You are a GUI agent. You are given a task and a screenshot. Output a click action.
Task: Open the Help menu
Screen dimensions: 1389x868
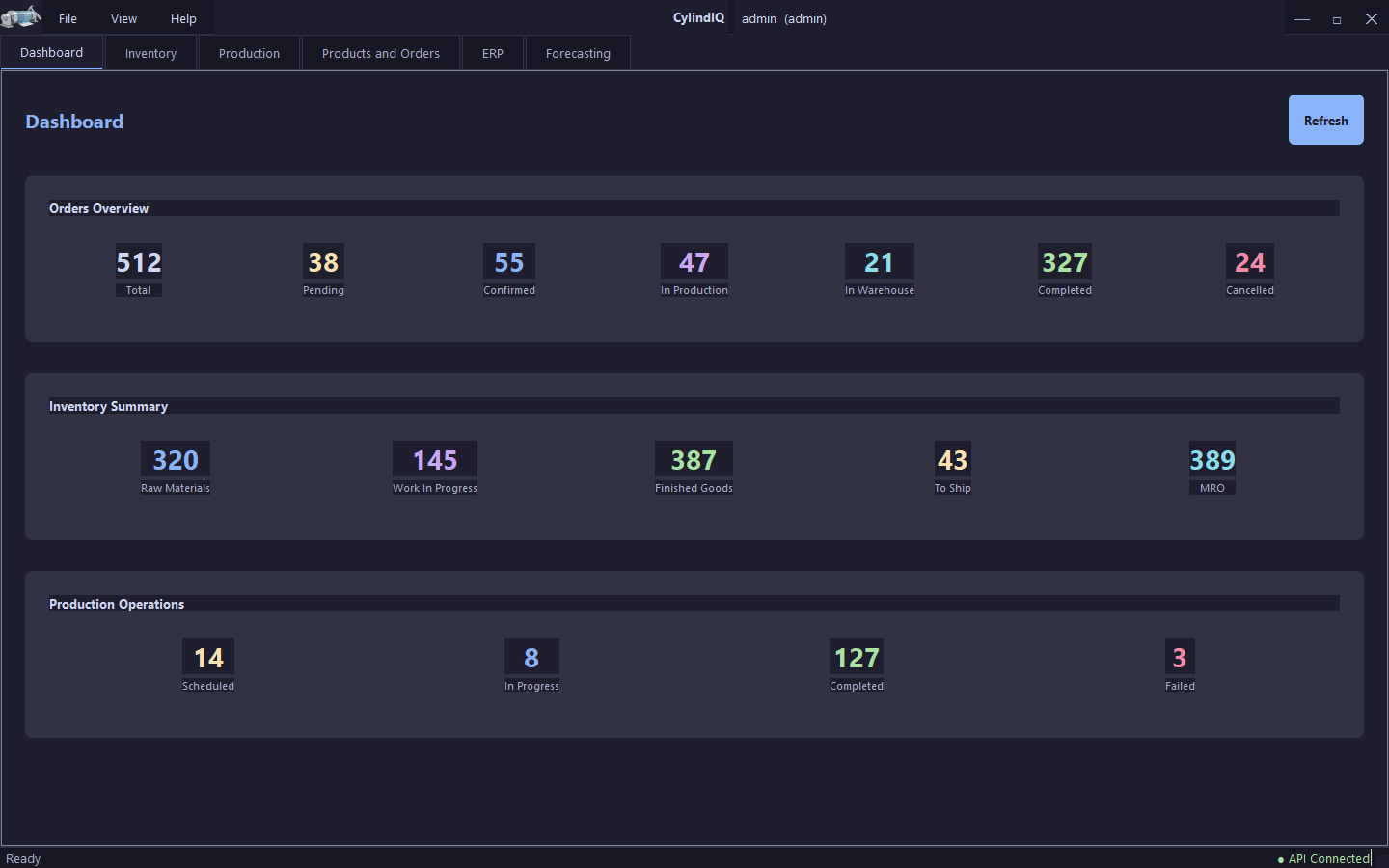[x=183, y=18]
